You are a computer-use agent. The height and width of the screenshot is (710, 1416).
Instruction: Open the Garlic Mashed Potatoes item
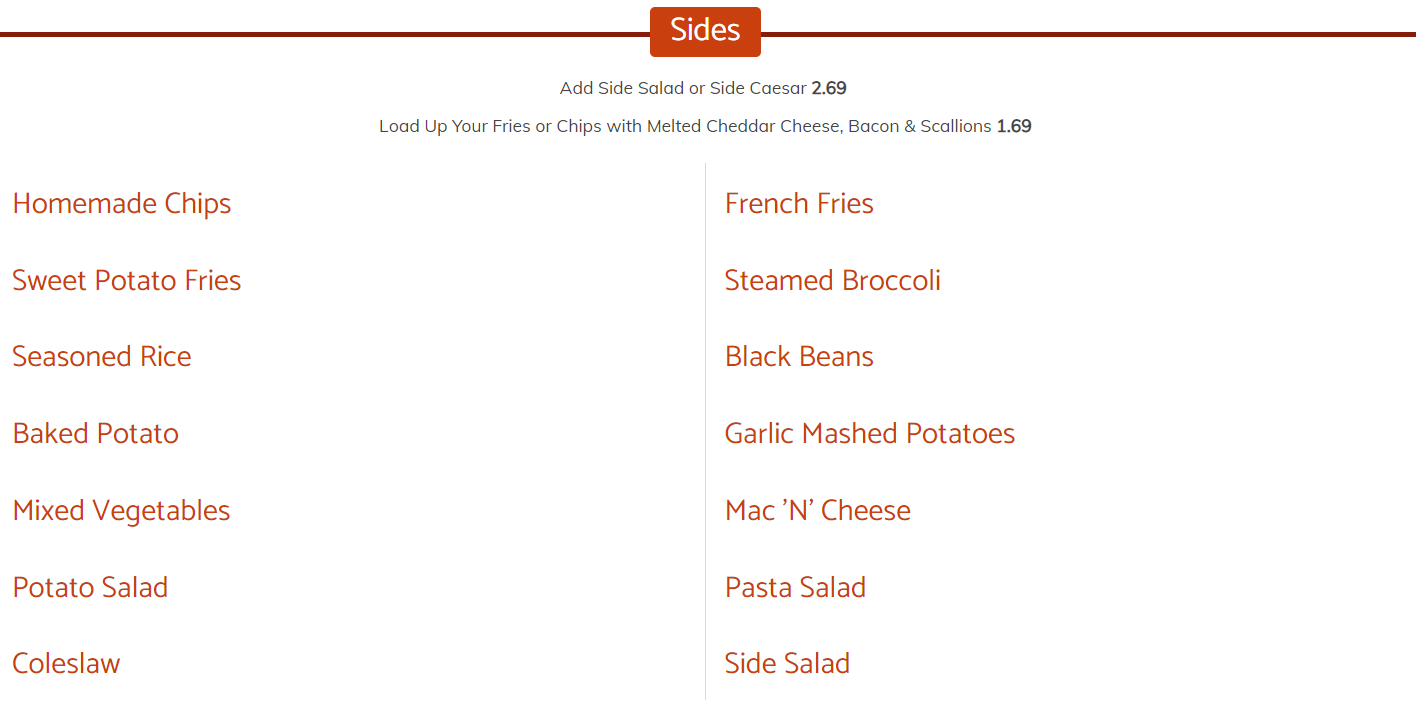pos(870,434)
